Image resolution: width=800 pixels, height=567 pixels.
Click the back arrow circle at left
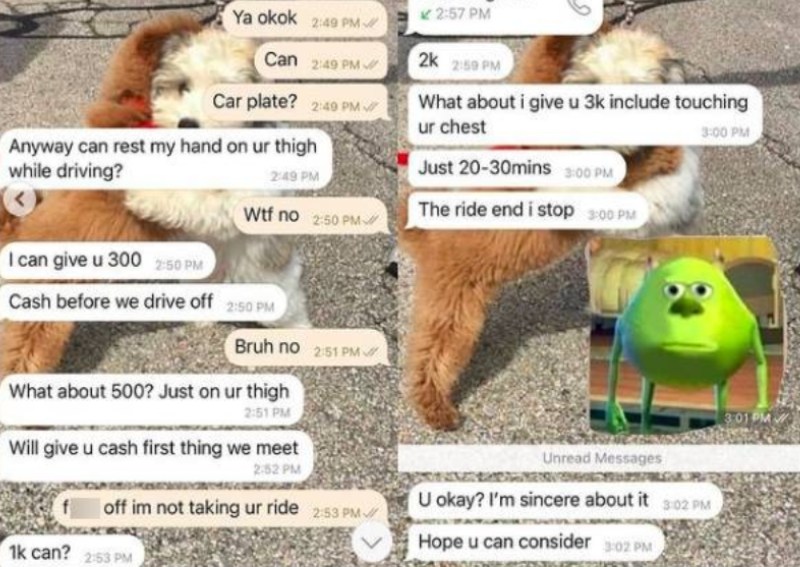point(20,200)
